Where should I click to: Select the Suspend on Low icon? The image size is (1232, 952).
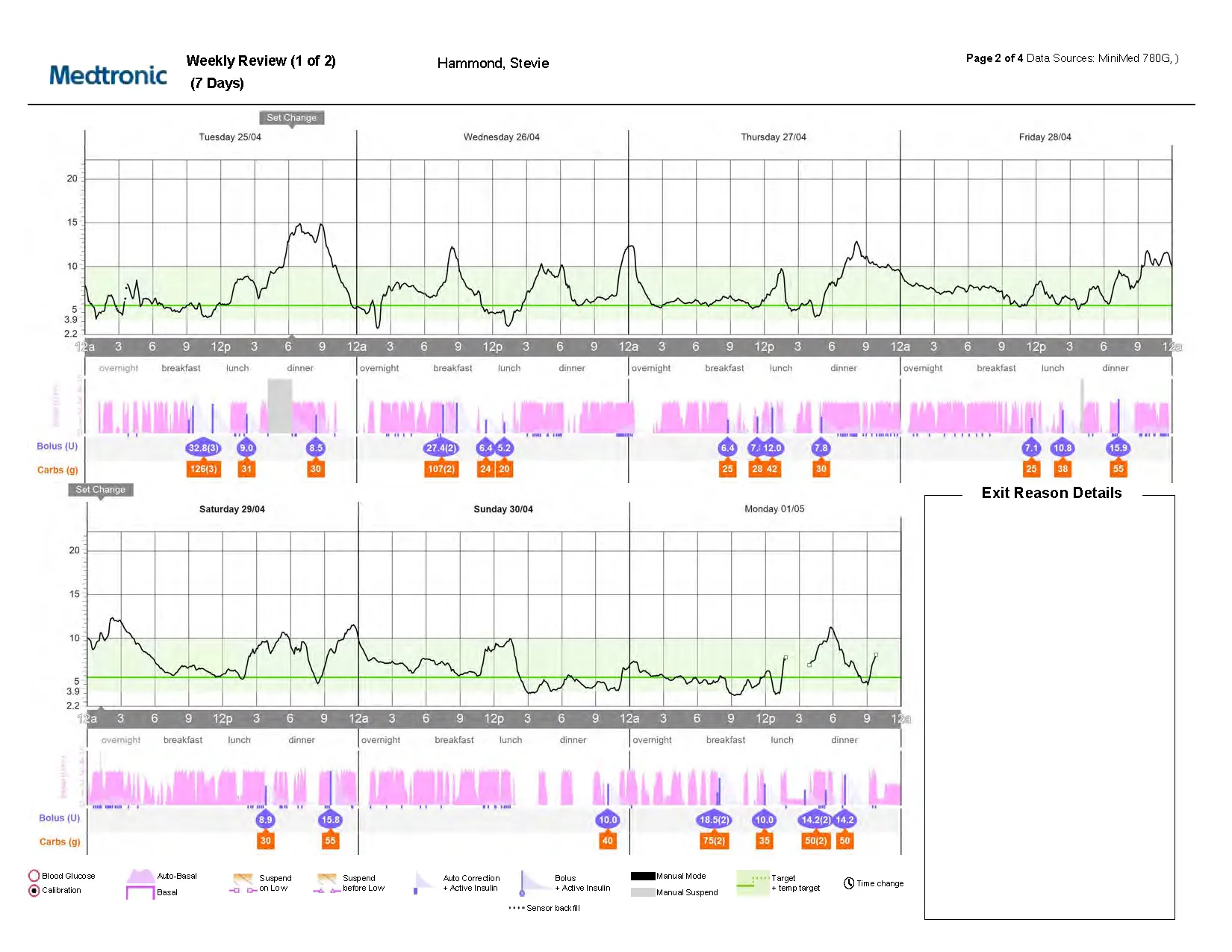(x=243, y=883)
